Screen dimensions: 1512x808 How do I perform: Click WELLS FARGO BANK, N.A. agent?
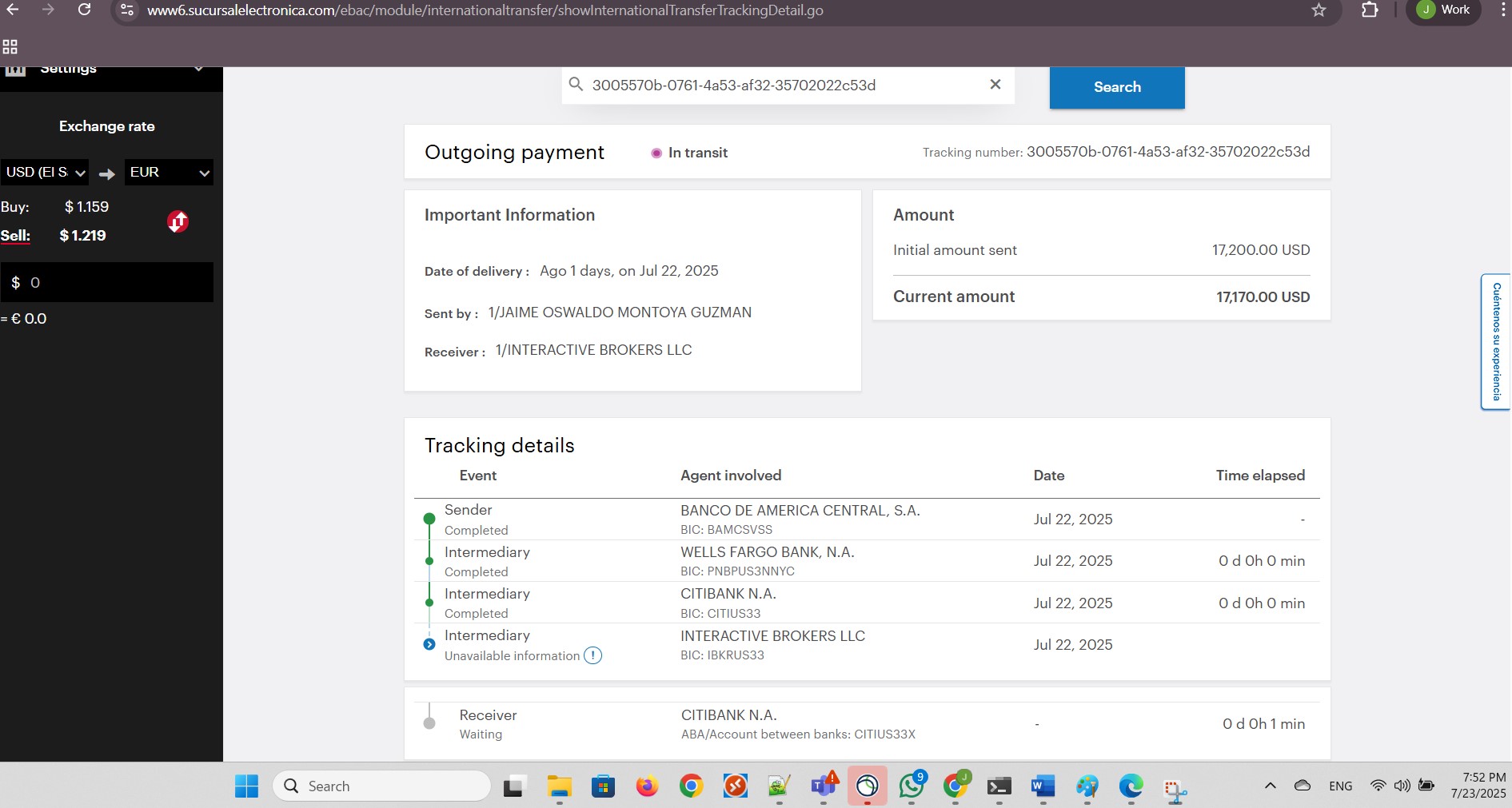(768, 552)
